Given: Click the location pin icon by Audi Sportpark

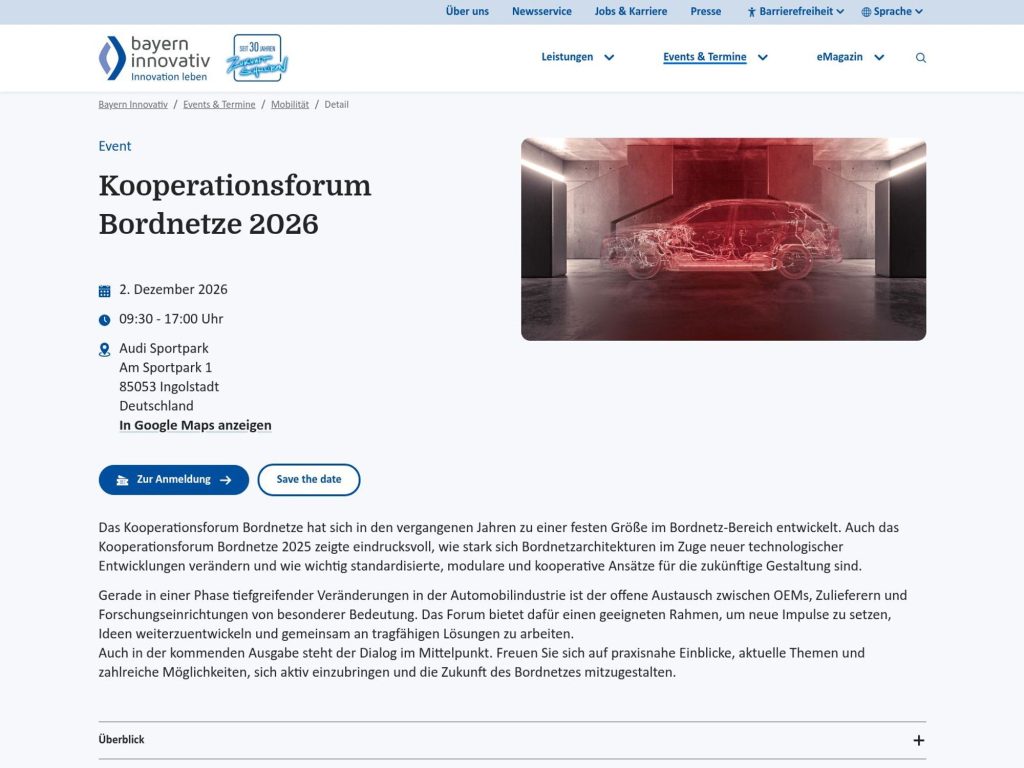Looking at the screenshot, I should click(x=104, y=348).
